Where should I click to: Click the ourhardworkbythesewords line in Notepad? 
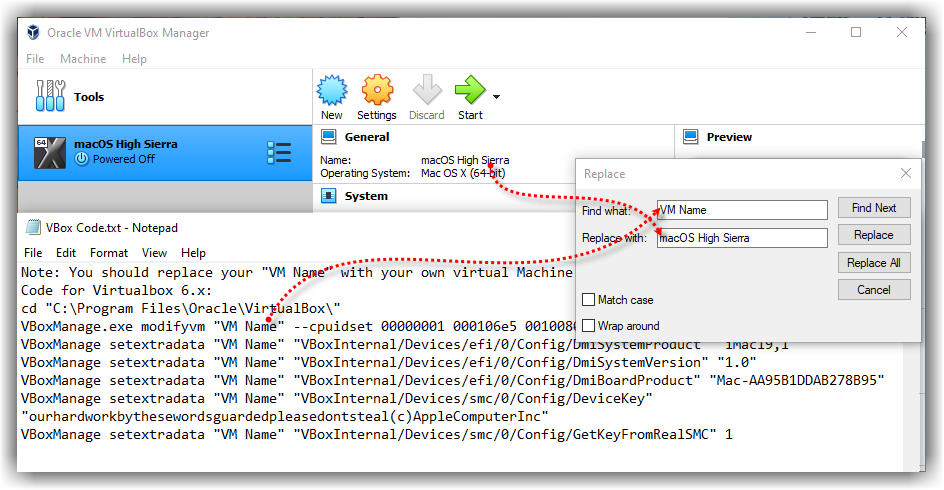pos(285,417)
